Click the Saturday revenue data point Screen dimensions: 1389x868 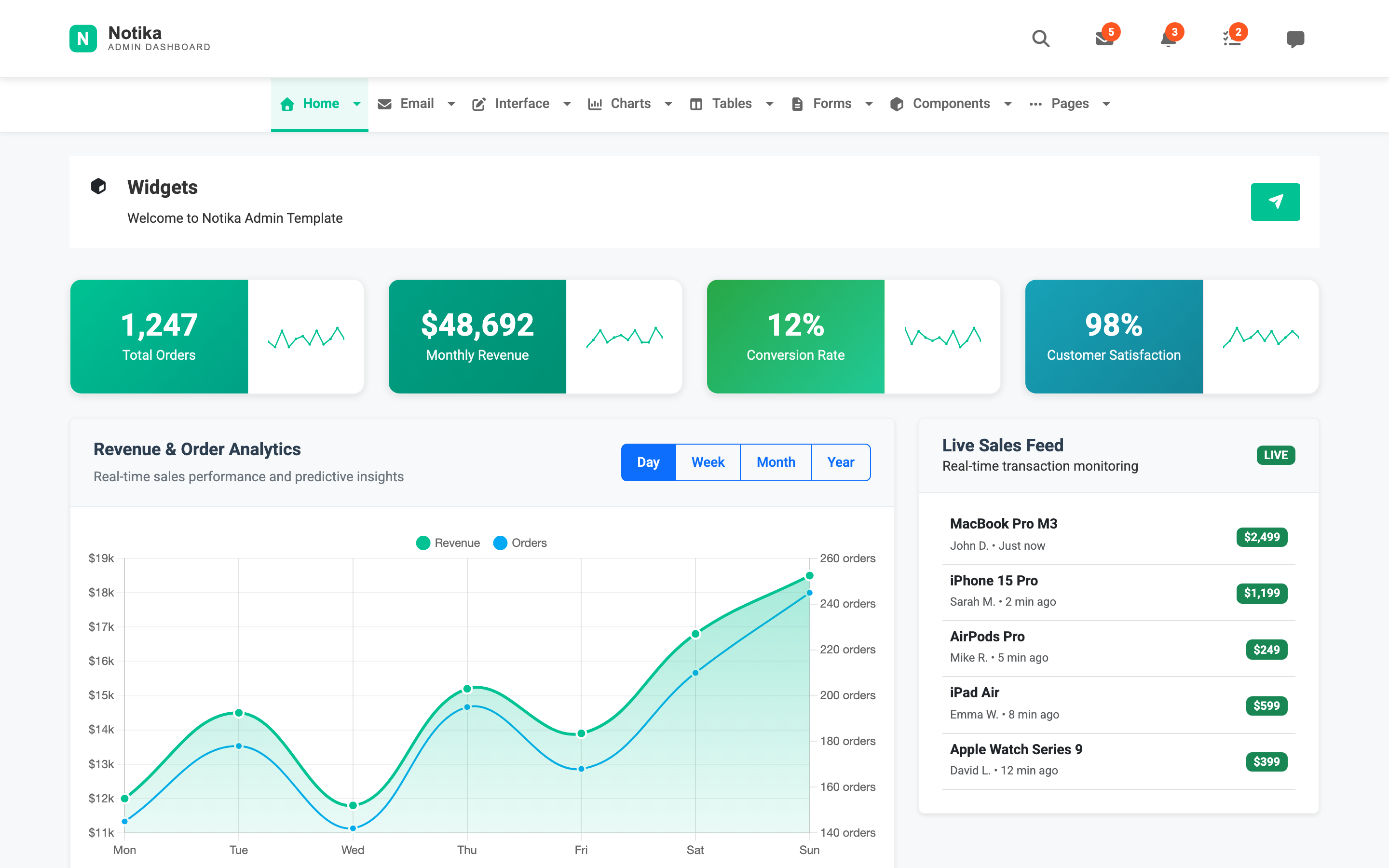(x=695, y=634)
